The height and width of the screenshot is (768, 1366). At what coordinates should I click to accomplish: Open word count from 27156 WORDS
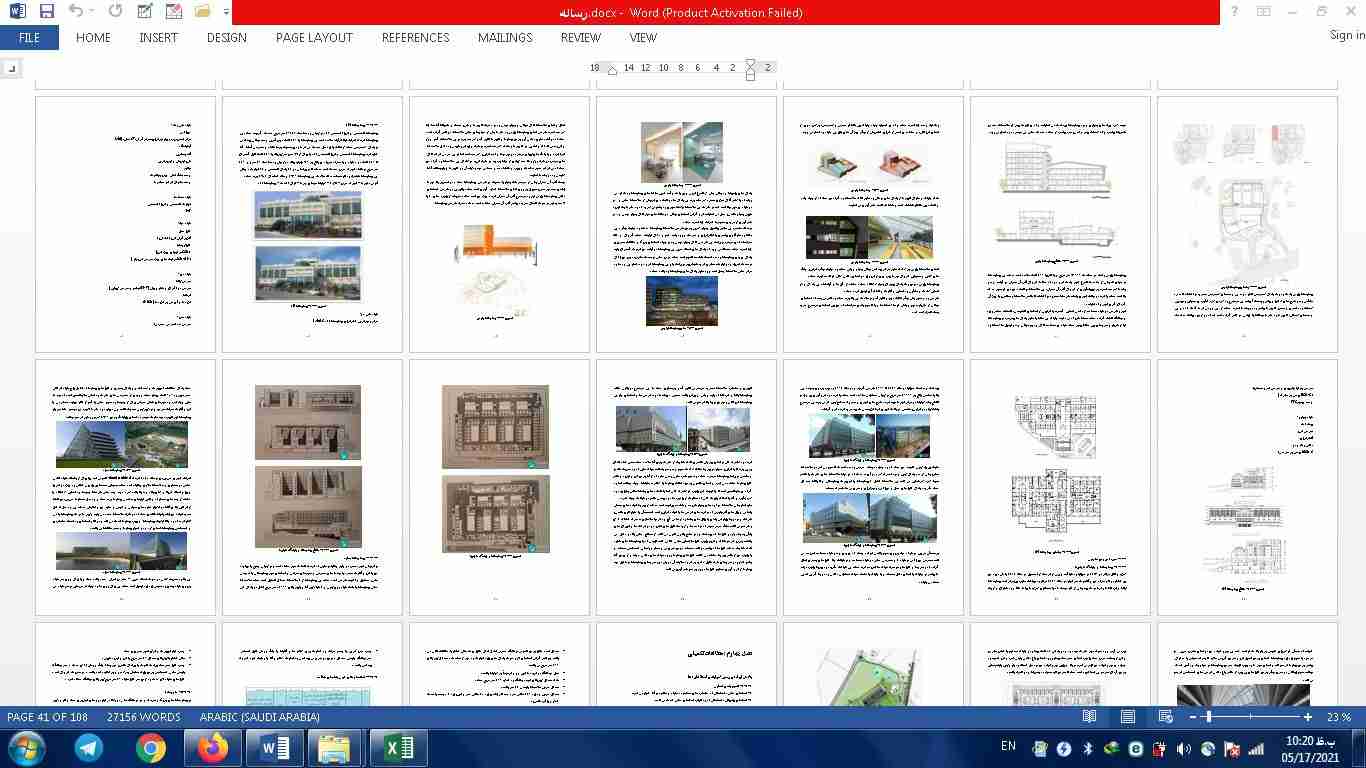click(143, 717)
